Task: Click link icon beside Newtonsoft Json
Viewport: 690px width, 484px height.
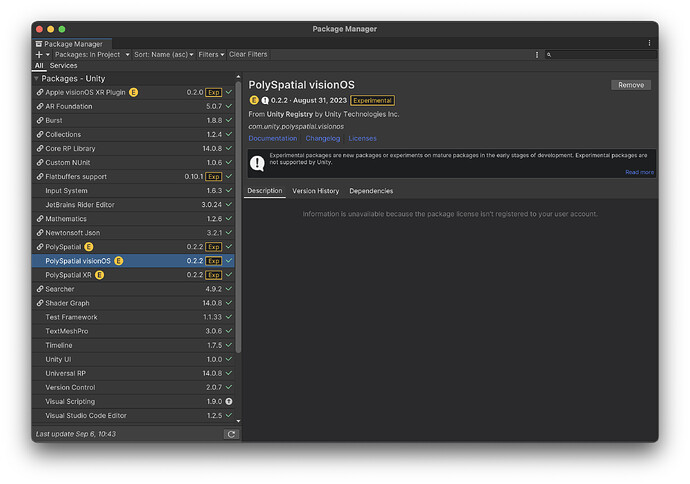Action: tap(40, 233)
